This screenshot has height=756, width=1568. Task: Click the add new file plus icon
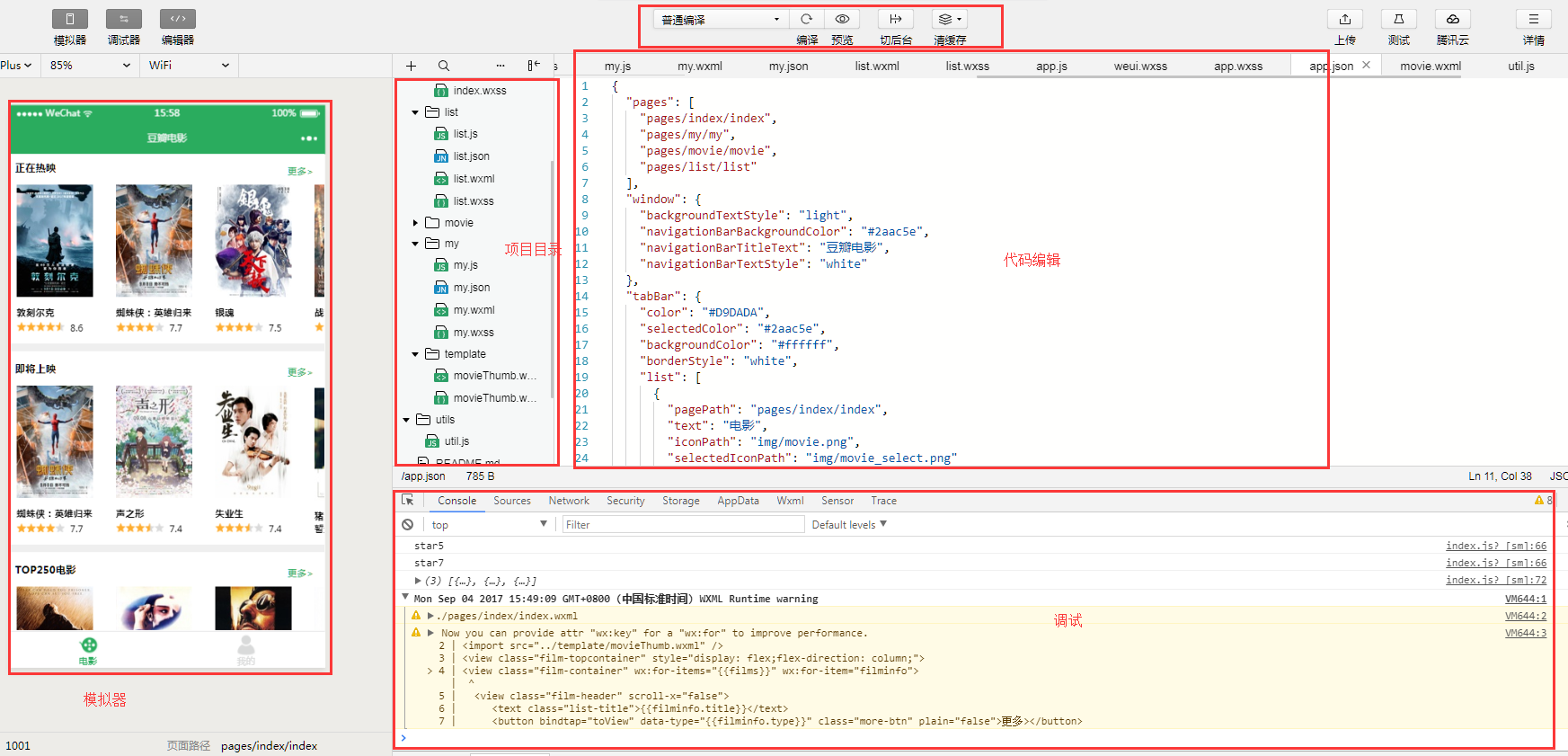[411, 66]
